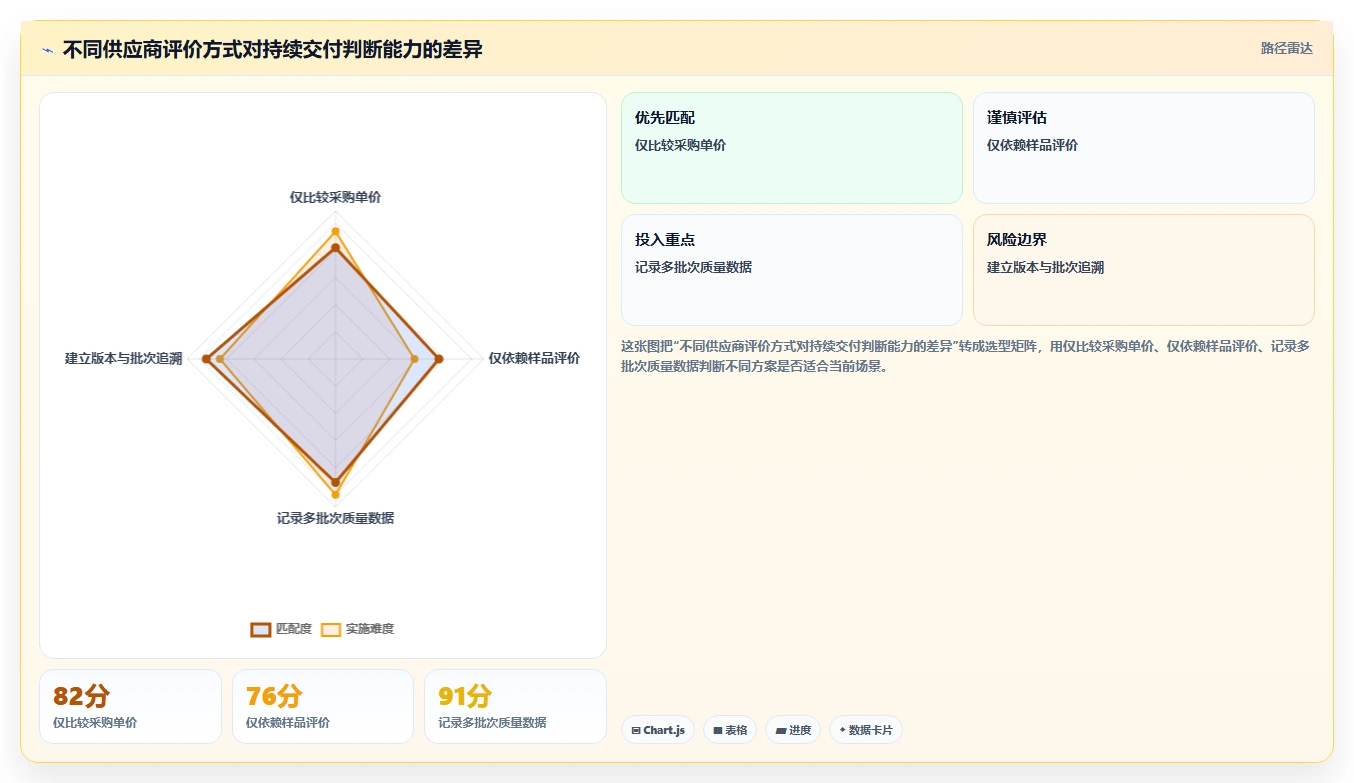This screenshot has width=1354, height=783.
Task: Click 仅比较采购单价 label under 82分
Action: [x=95, y=722]
